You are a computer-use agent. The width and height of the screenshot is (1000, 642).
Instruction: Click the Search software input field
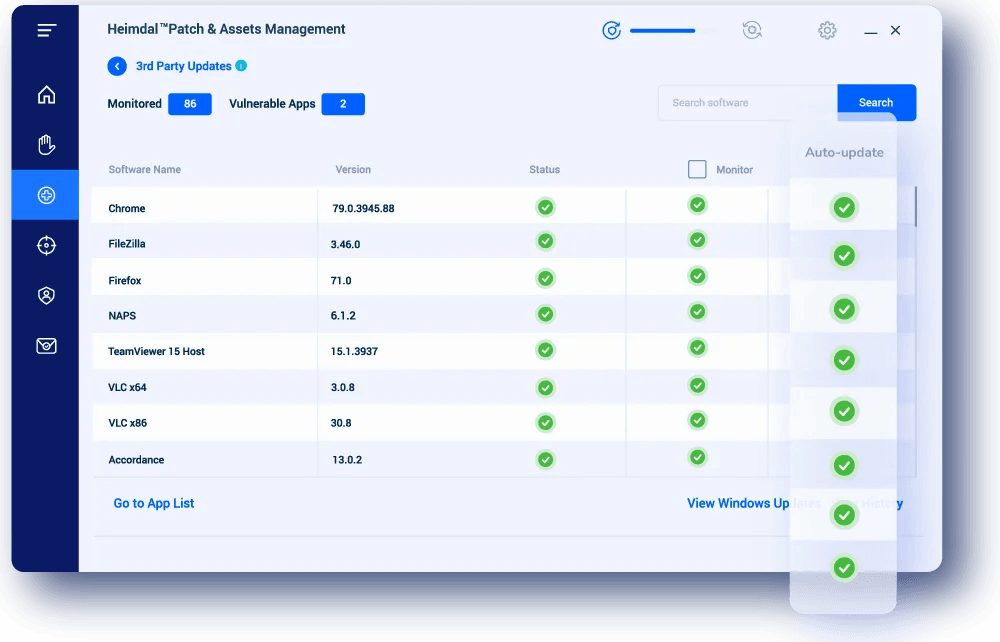(x=747, y=103)
